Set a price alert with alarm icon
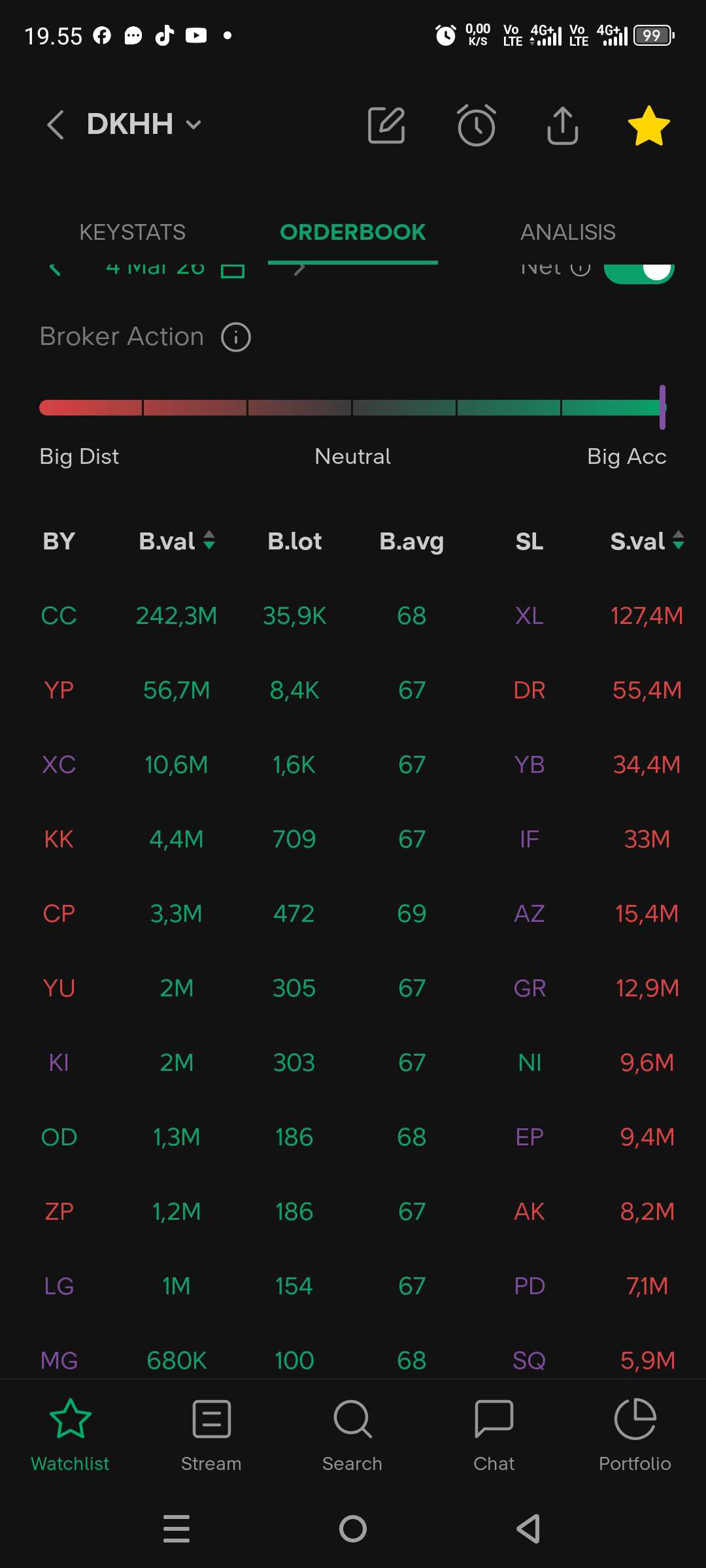The height and width of the screenshot is (1568, 706). [x=476, y=125]
